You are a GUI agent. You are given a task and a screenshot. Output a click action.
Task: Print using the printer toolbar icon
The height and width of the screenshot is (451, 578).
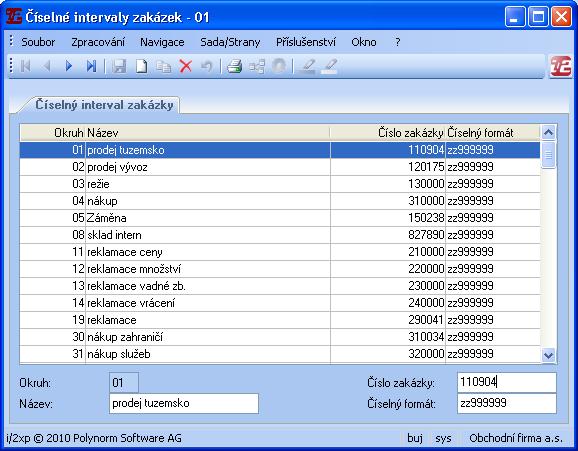(x=234, y=66)
